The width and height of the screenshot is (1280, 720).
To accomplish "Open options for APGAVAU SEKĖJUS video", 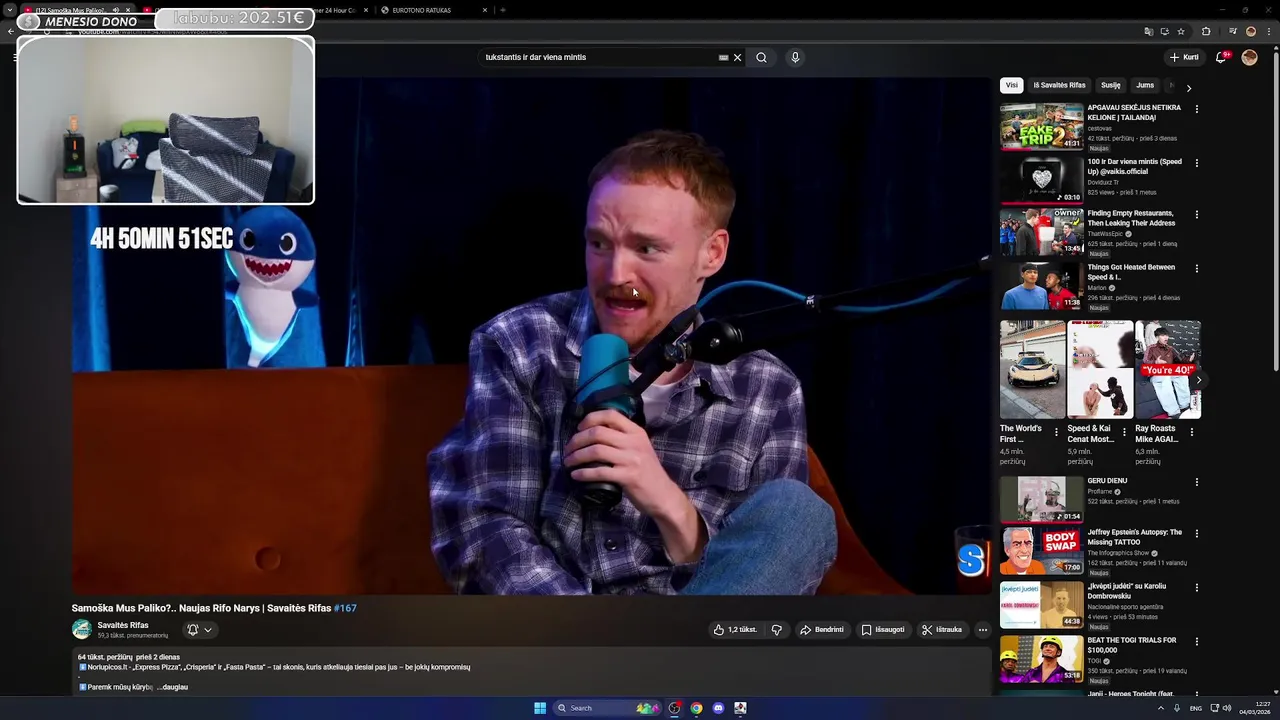I will [x=1196, y=109].
